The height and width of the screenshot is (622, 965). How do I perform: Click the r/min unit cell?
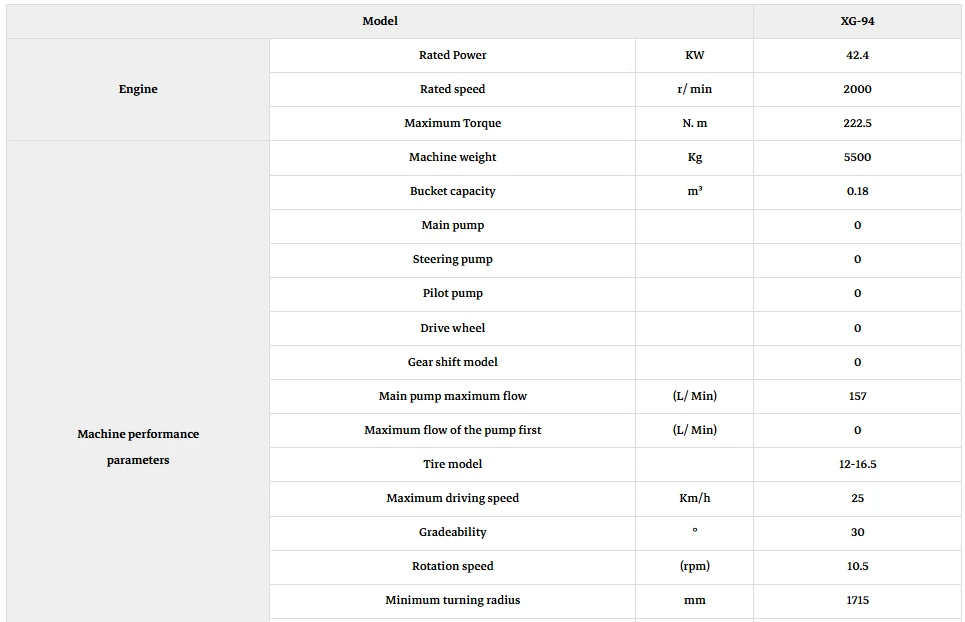click(x=694, y=89)
